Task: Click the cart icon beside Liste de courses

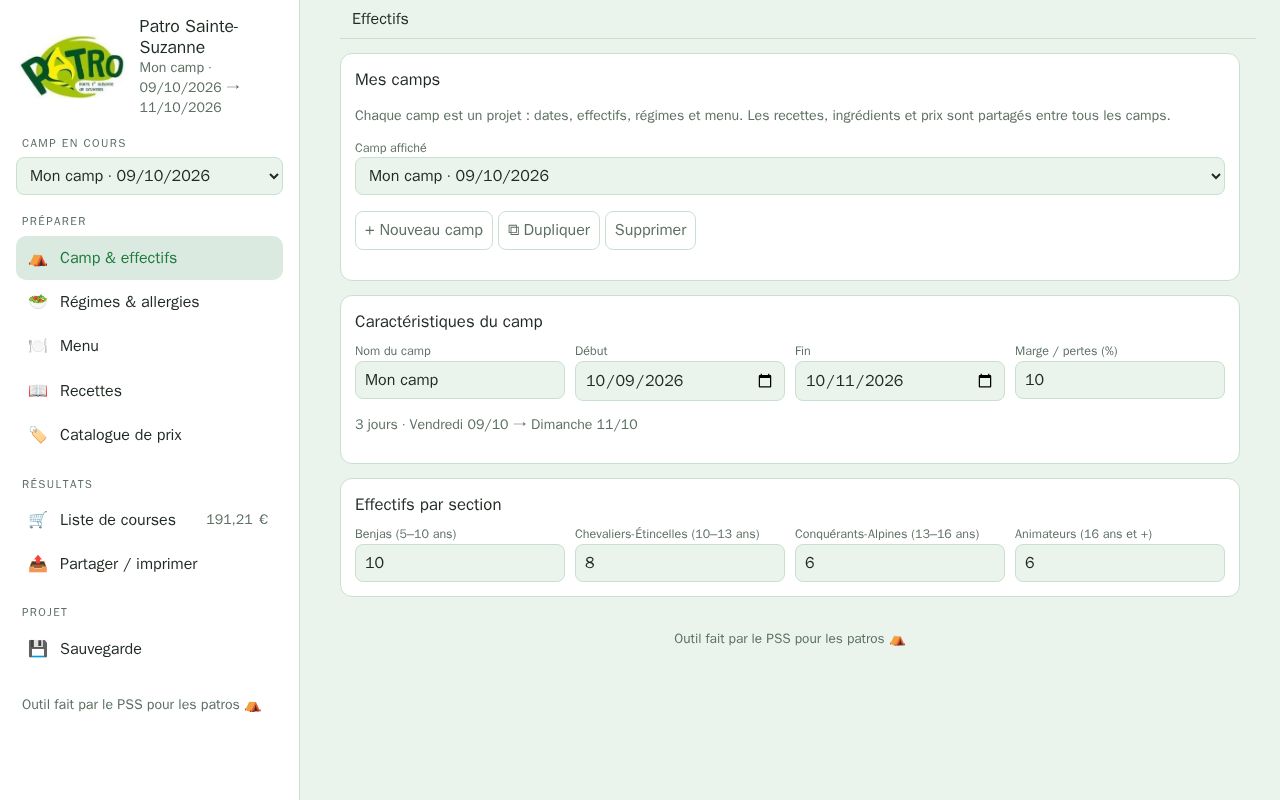Action: click(x=38, y=520)
